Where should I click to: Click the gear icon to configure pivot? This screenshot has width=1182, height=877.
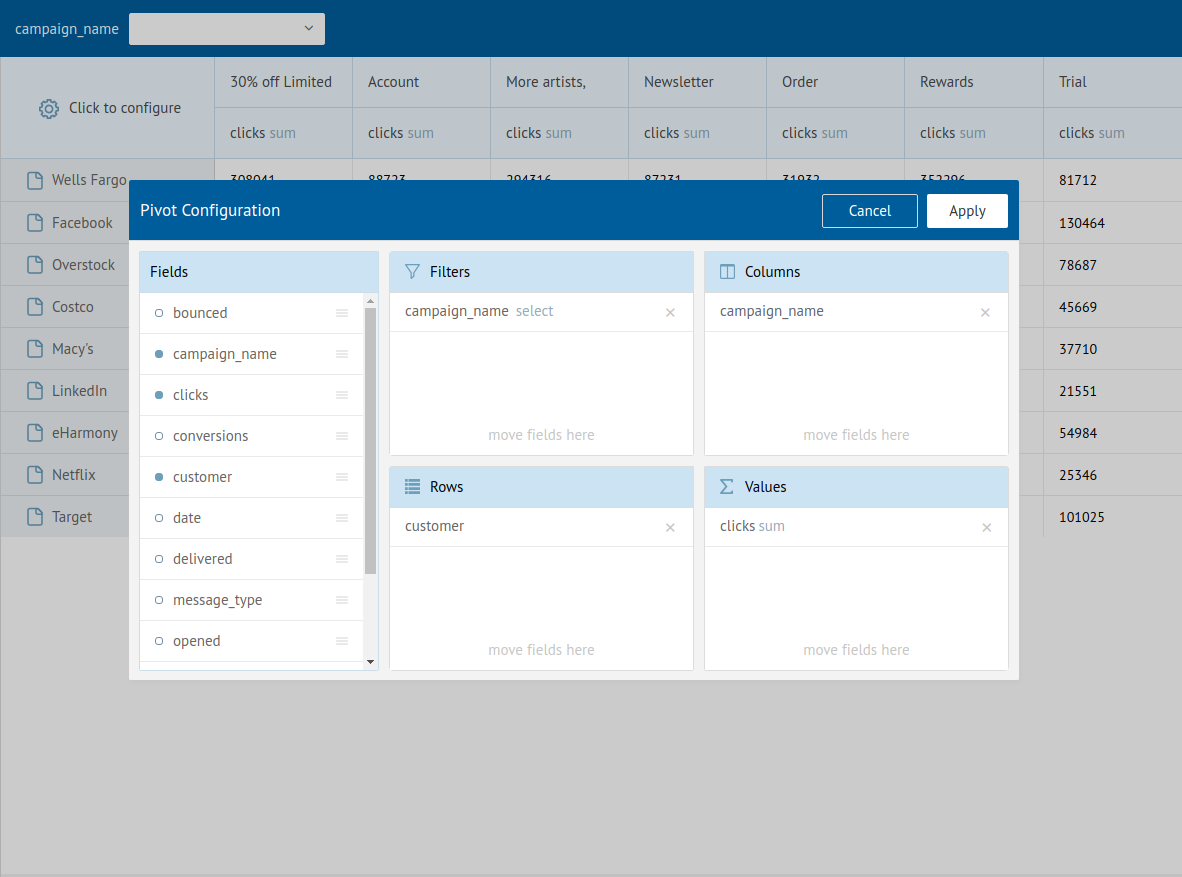[48, 108]
